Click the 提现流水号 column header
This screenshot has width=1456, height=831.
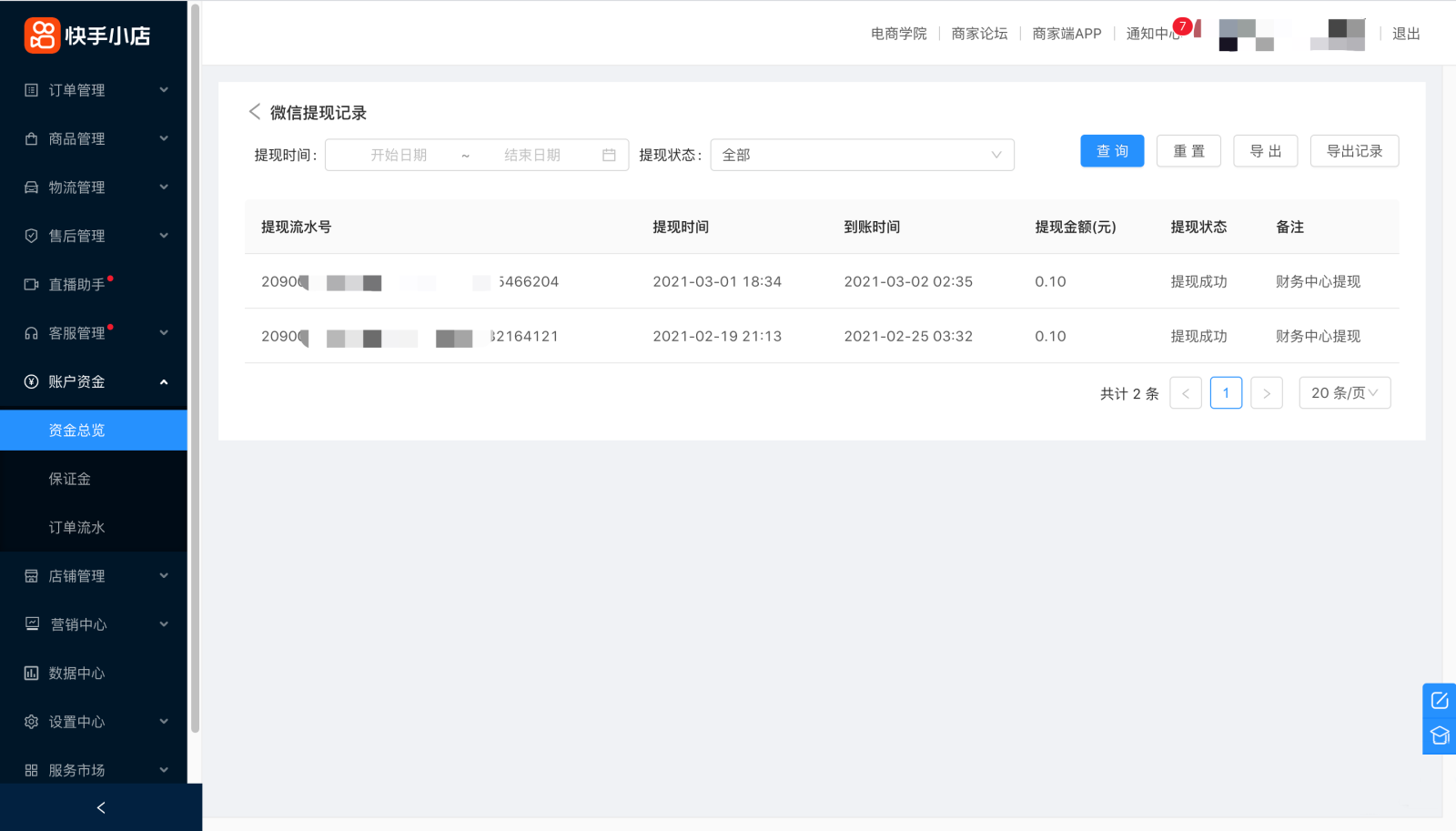click(x=296, y=227)
